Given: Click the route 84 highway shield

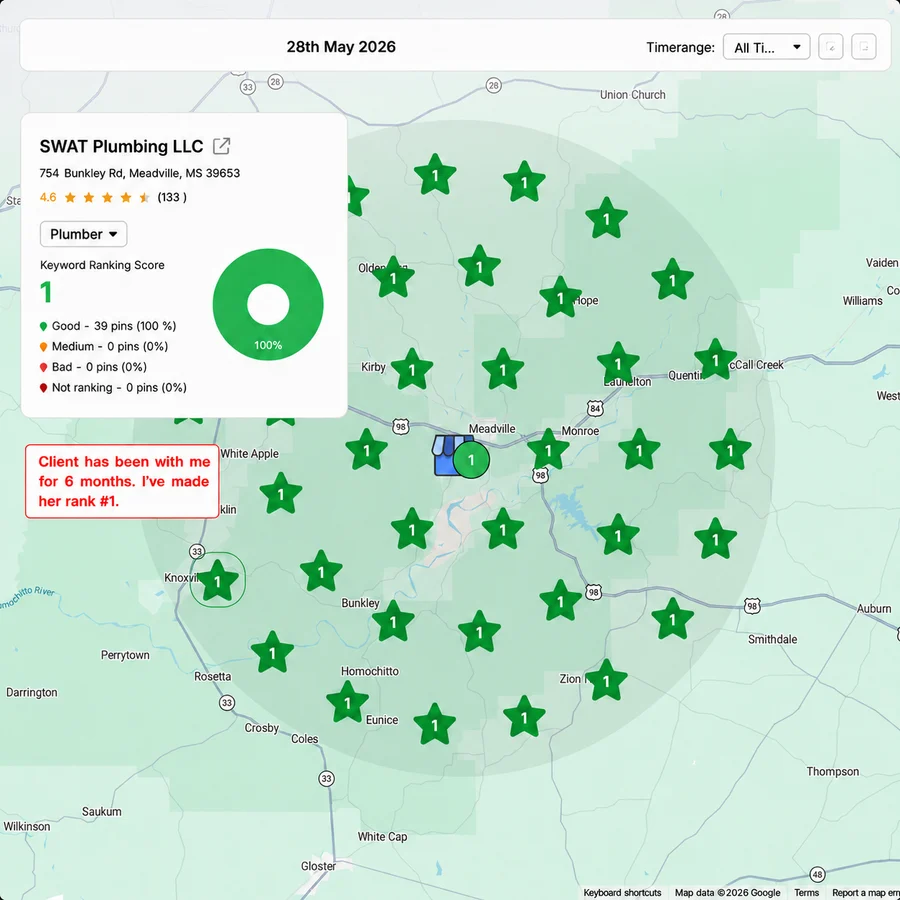Looking at the screenshot, I should (595, 409).
